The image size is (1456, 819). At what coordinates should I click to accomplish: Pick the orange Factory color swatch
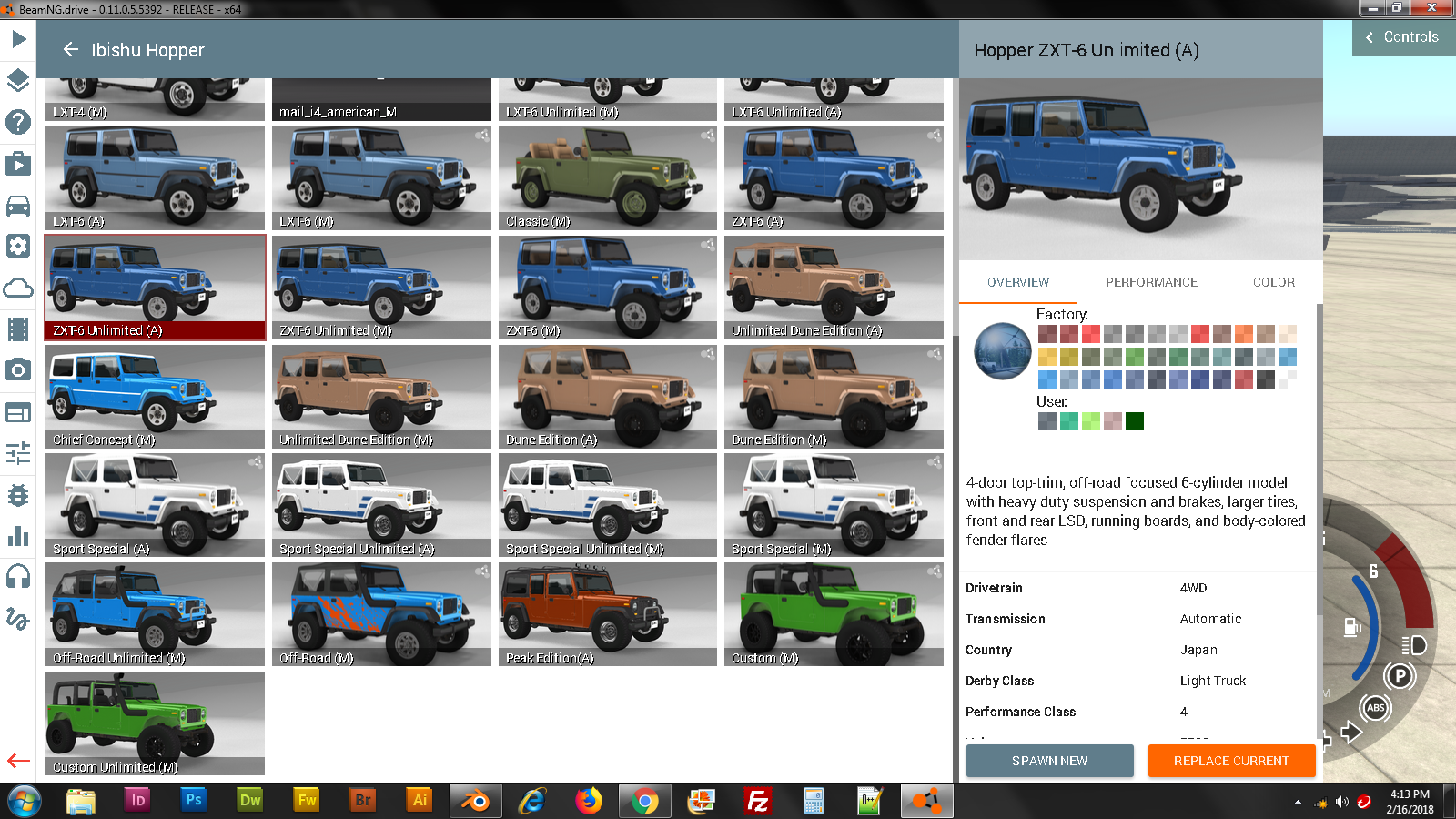(1243, 334)
